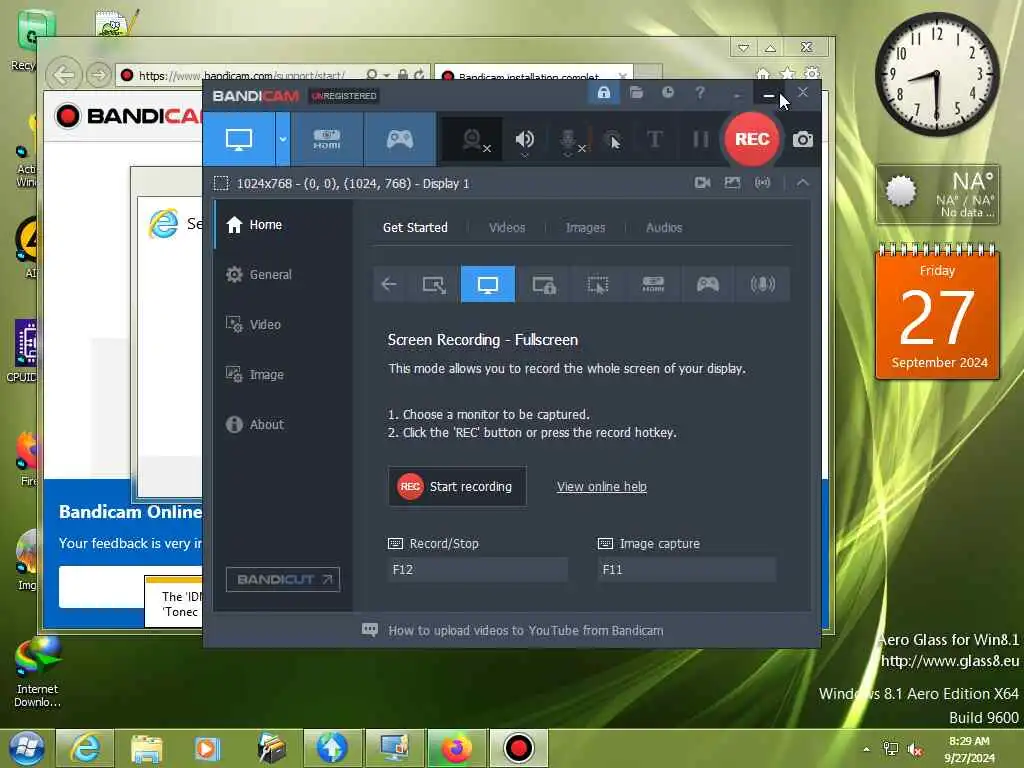
Task: Click the video camera icon in resolution bar
Action: pyautogui.click(x=703, y=183)
